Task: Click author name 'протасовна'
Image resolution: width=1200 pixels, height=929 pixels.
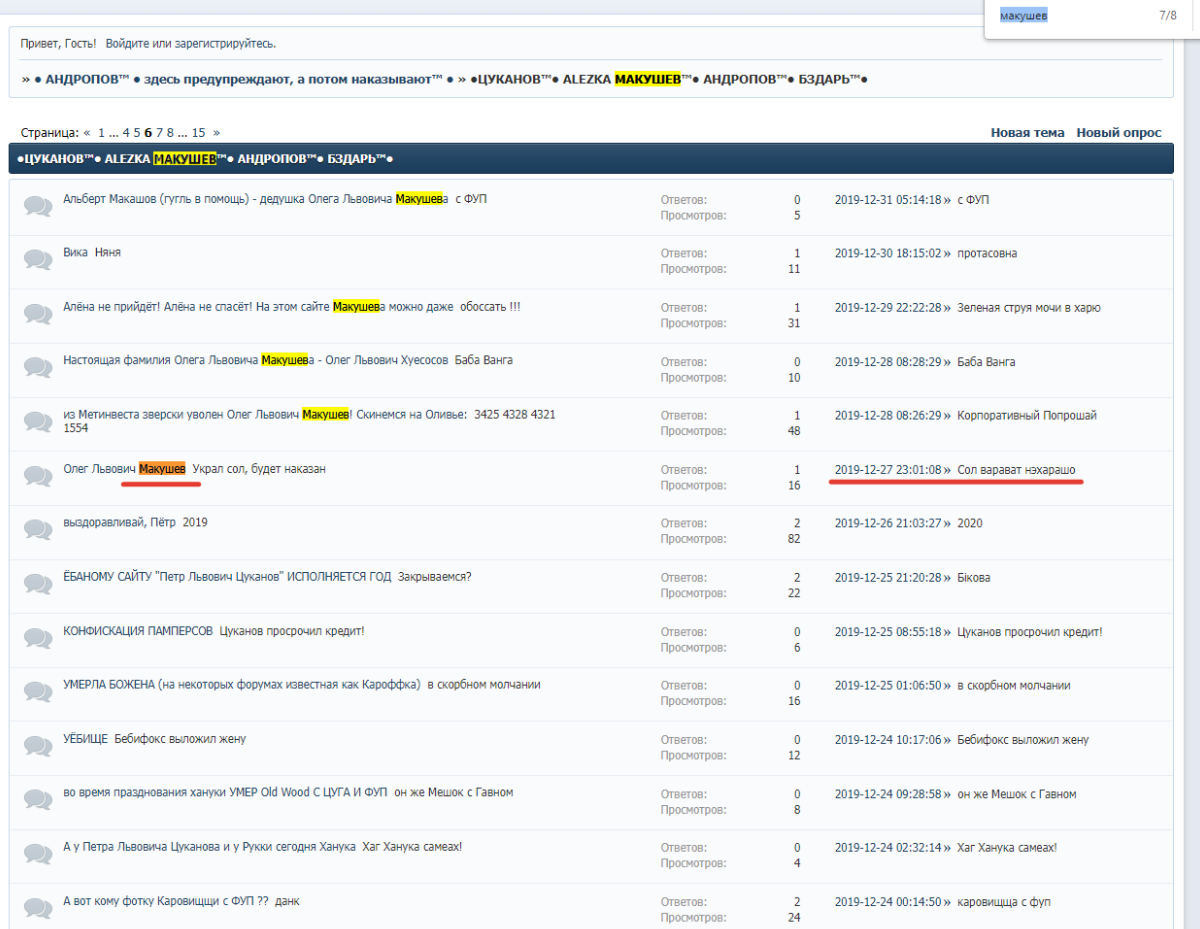Action: point(987,254)
